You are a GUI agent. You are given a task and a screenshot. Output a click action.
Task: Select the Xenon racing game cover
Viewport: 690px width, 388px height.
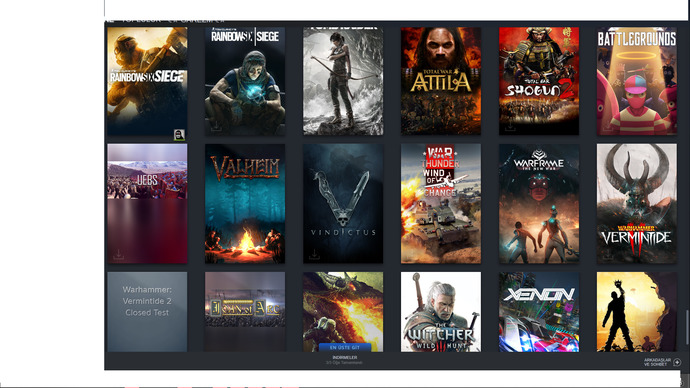pyautogui.click(x=539, y=311)
